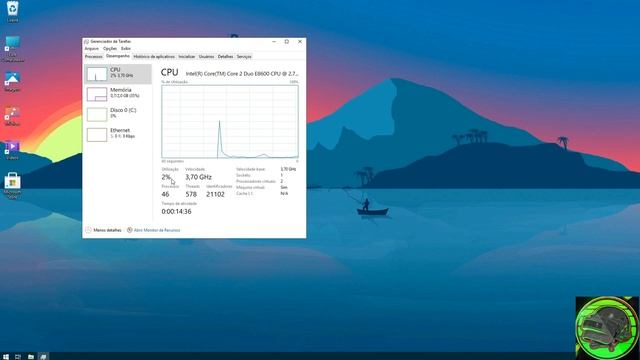Image resolution: width=640 pixels, height=360 pixels.
Task: Select the Ethernet mini graph thumbnail
Action: click(97, 135)
